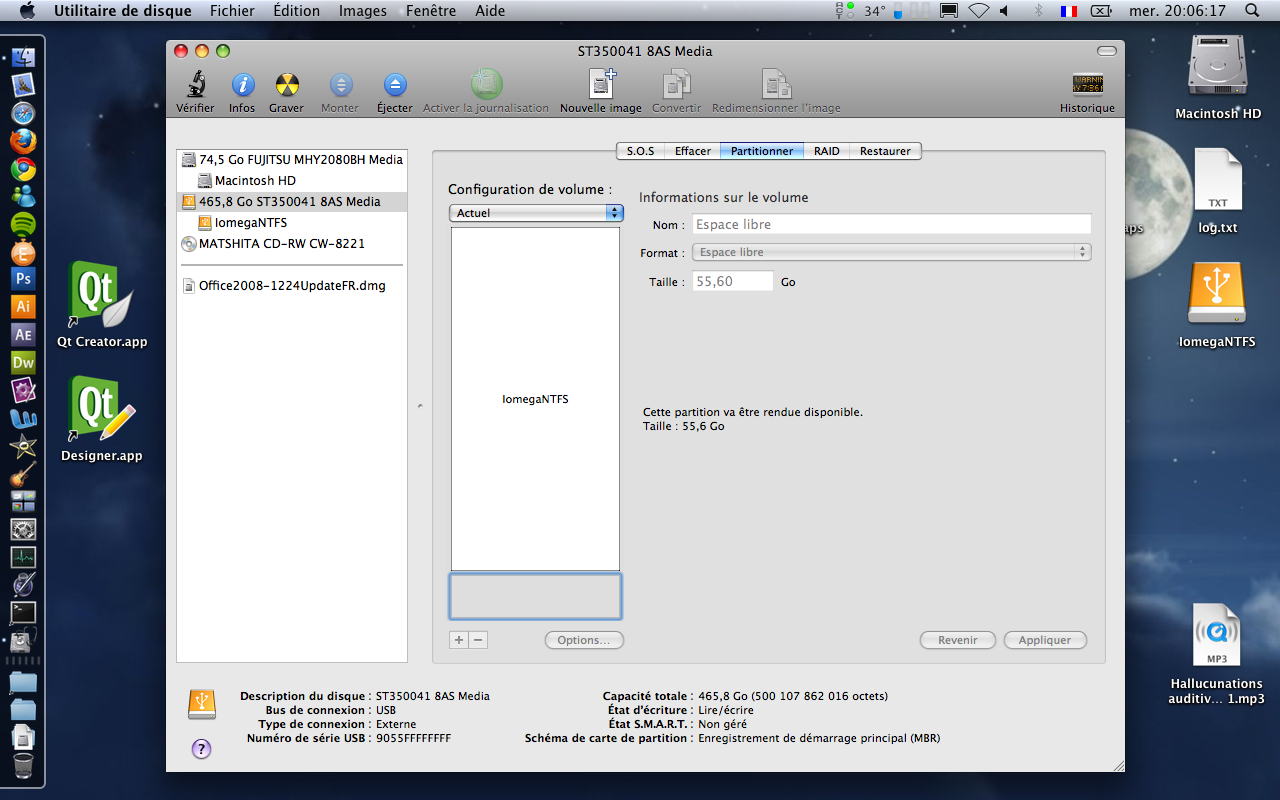This screenshot has width=1280, height=800.
Task: Open the Format Espace libre dropdown
Action: [891, 252]
